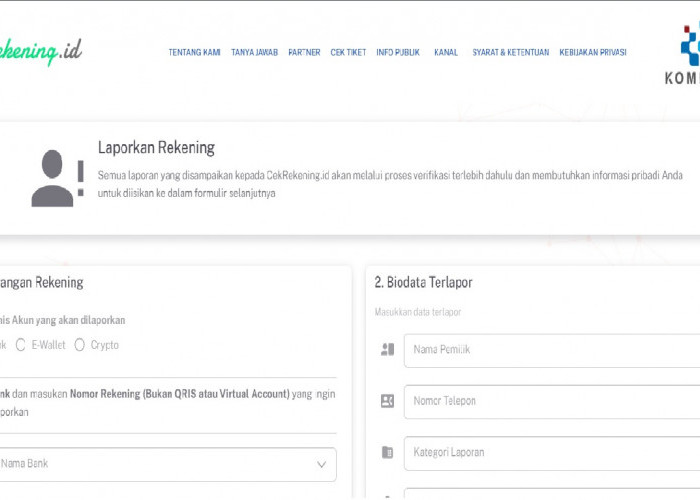Viewport: 700px width, 500px height.
Task: Open the Cek Tiket link
Action: [x=348, y=52]
